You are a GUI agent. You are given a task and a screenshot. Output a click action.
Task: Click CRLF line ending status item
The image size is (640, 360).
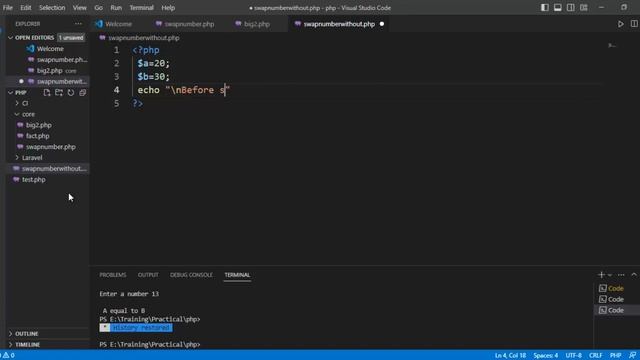point(596,356)
